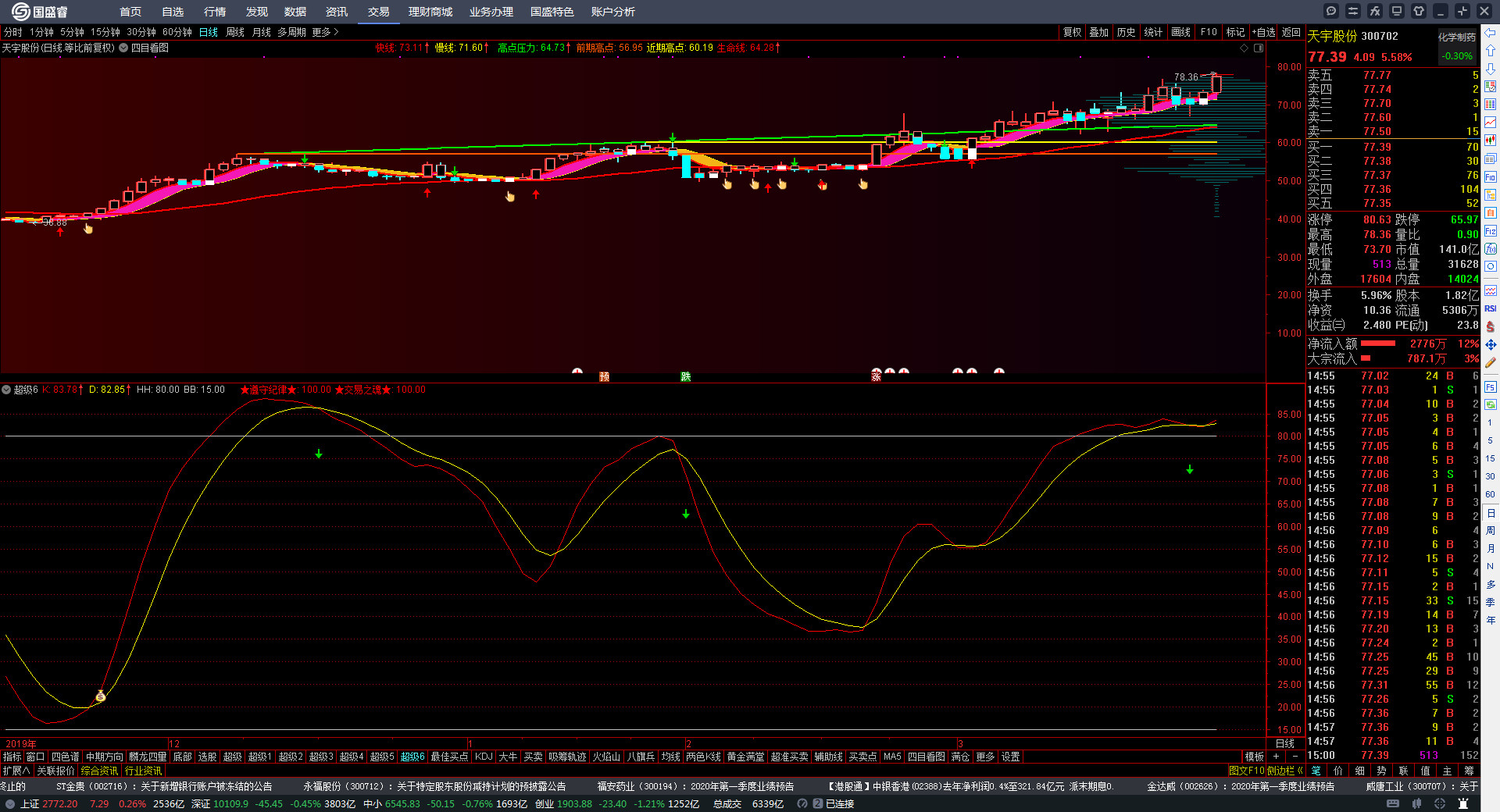Click the FS icon in the right sidebar

tap(1491, 386)
